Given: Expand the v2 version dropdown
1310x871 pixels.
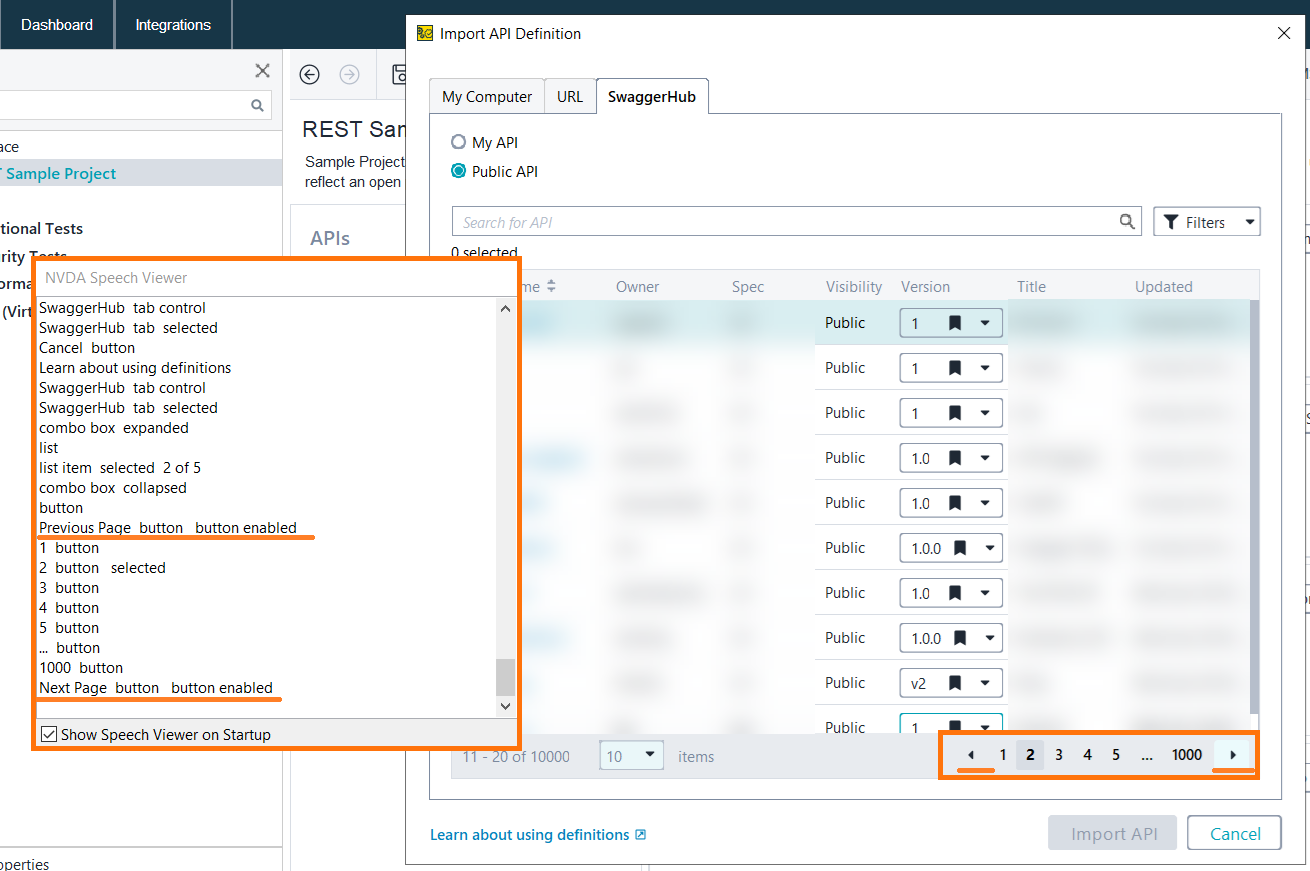Looking at the screenshot, I should pos(984,683).
